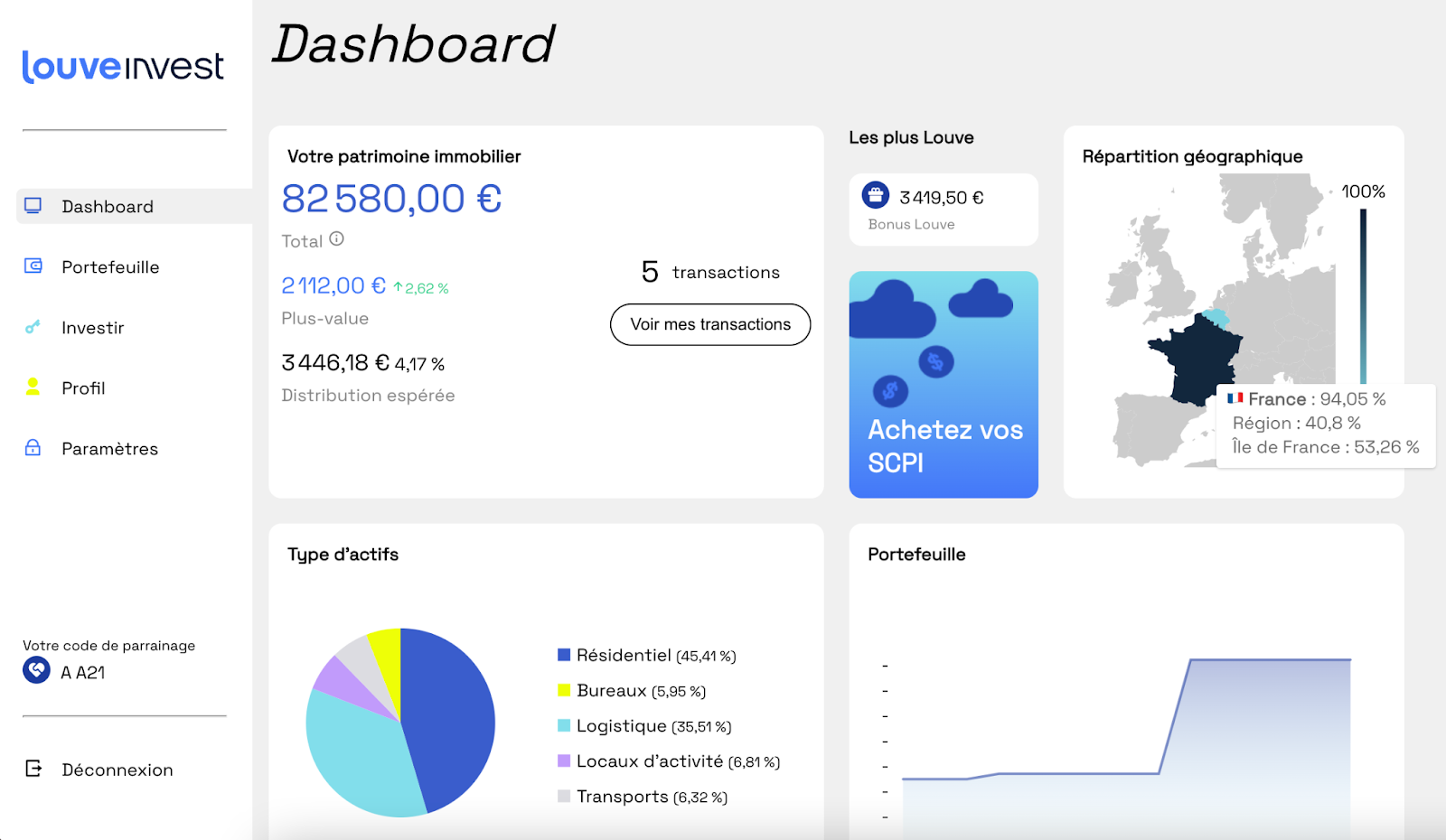Click the Portefeuille wallet icon
The image size is (1446, 840).
(33, 266)
